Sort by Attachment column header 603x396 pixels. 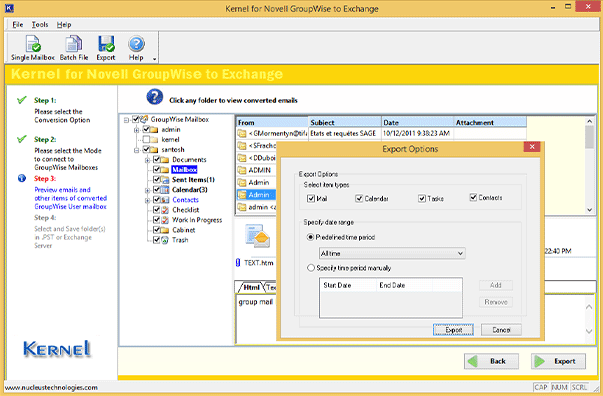[490, 122]
